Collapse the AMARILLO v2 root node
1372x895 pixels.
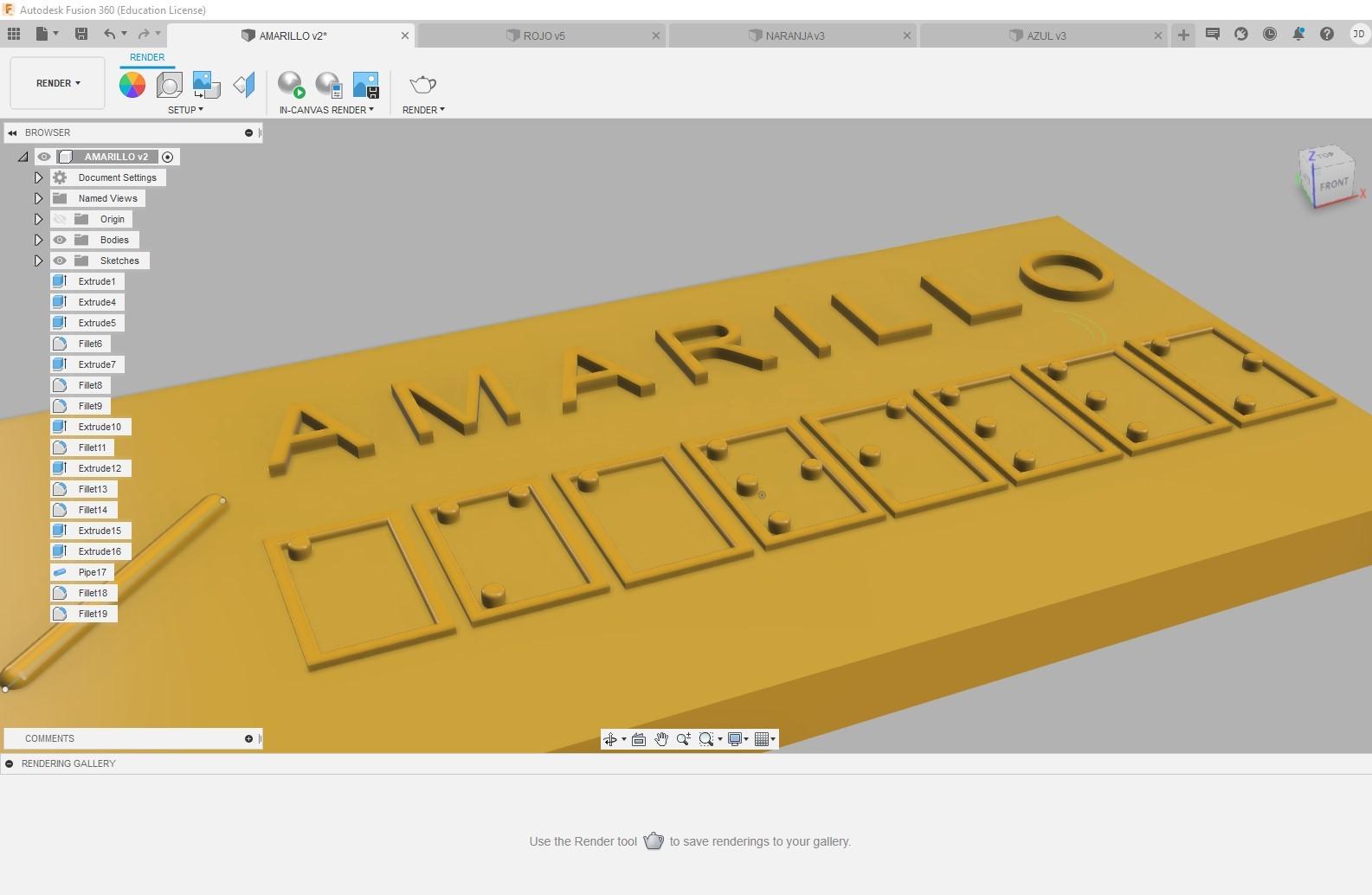click(x=23, y=157)
